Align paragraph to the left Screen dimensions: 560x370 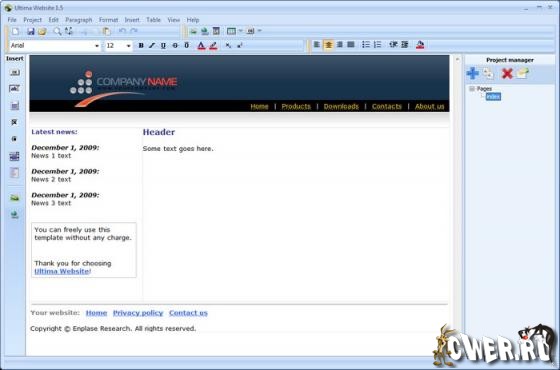(x=317, y=45)
